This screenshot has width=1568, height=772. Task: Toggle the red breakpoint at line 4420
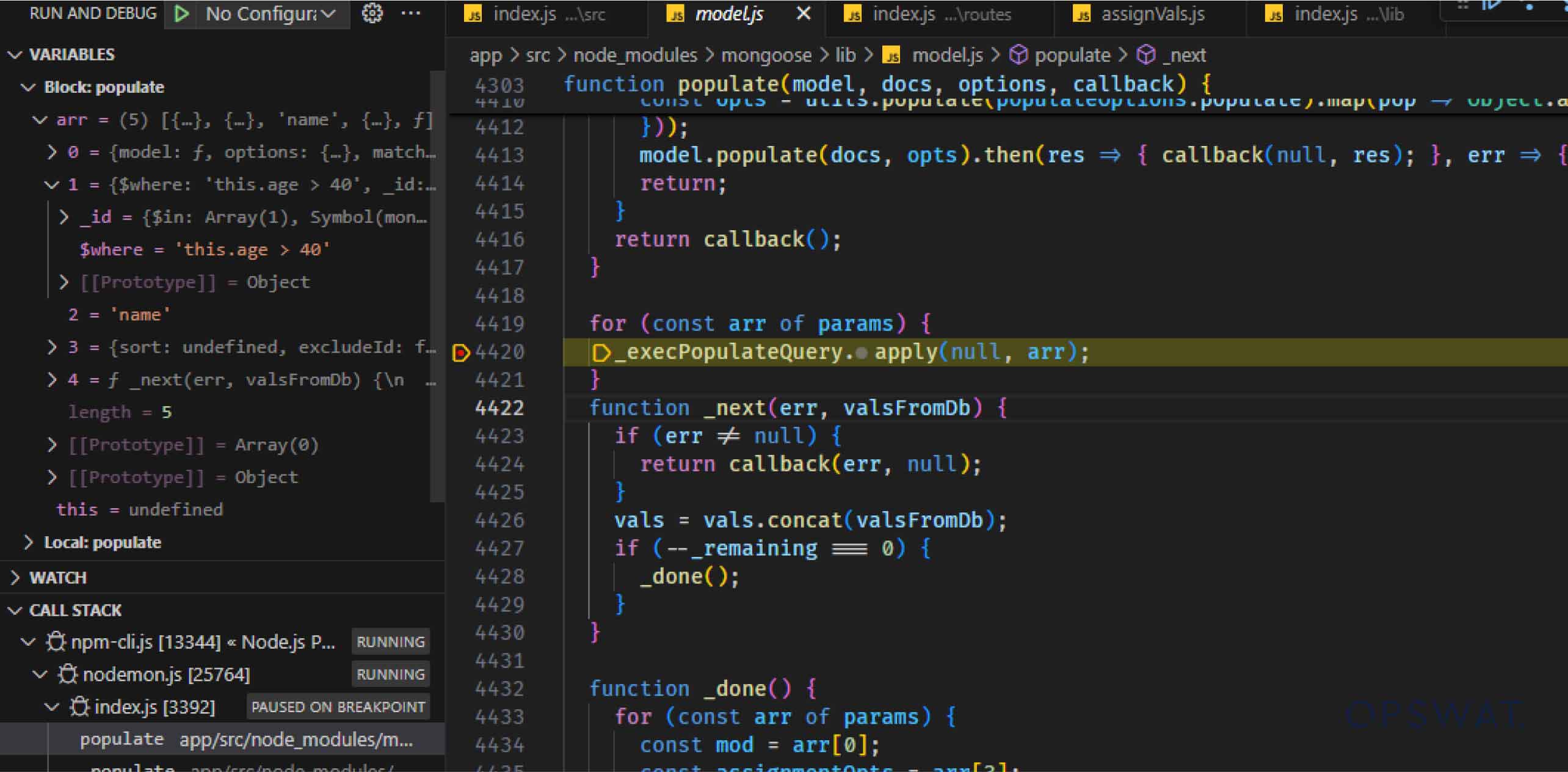coord(461,353)
